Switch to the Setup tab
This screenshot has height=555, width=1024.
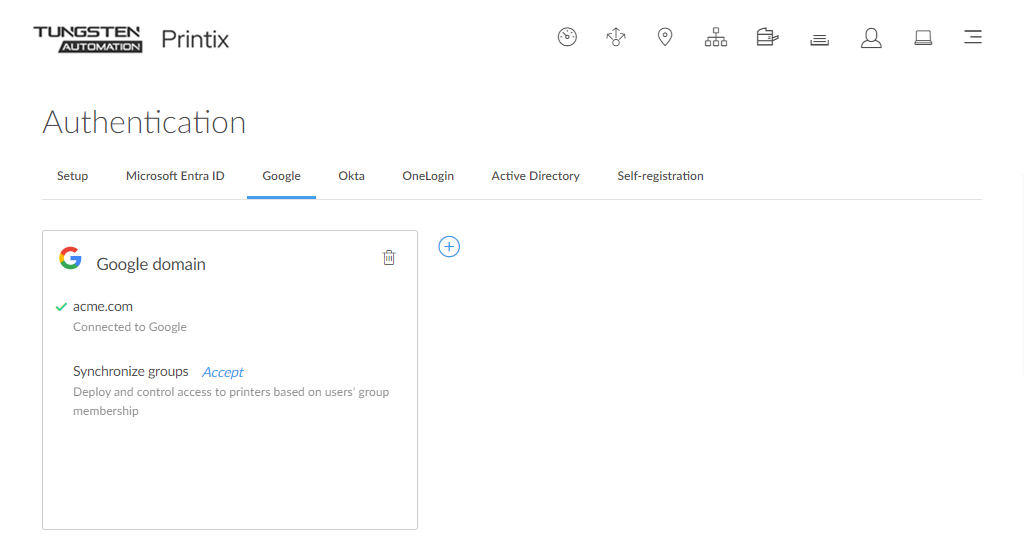click(x=72, y=176)
